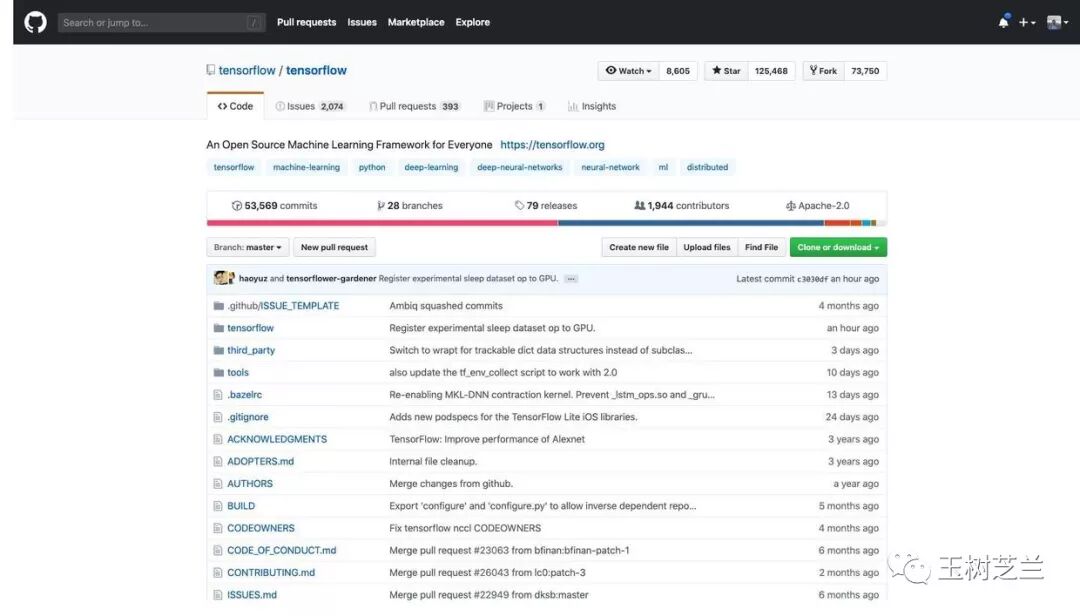Image resolution: width=1080 pixels, height=616 pixels.
Task: Click the tensorflow topic tag
Action: 233,167
